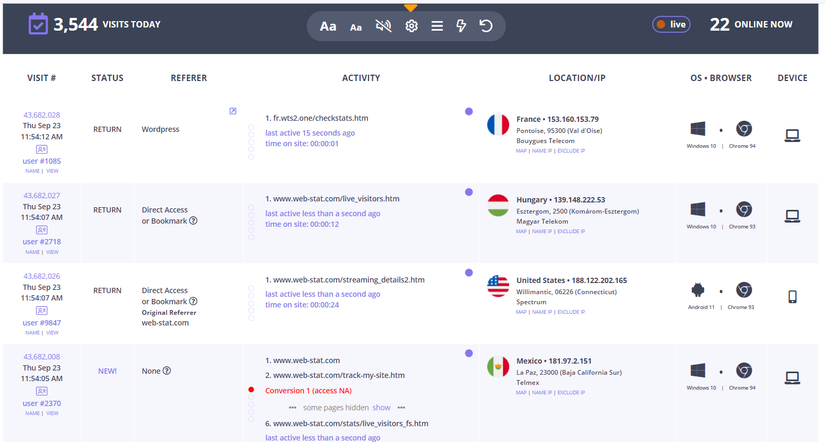Image resolution: width=825 pixels, height=442 pixels.
Task: Show hidden pages in Mexico visit
Action: pyautogui.click(x=381, y=407)
